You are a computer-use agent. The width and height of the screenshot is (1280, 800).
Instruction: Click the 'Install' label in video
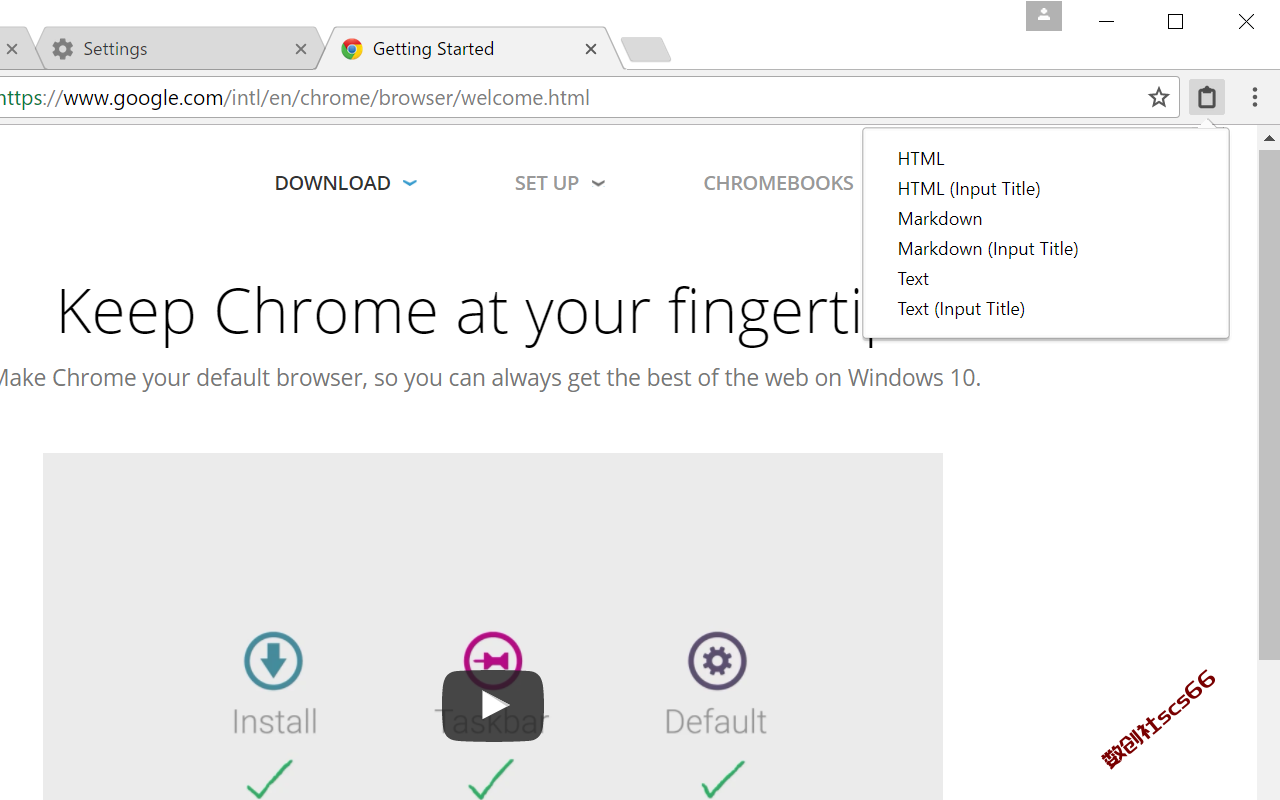tap(275, 721)
